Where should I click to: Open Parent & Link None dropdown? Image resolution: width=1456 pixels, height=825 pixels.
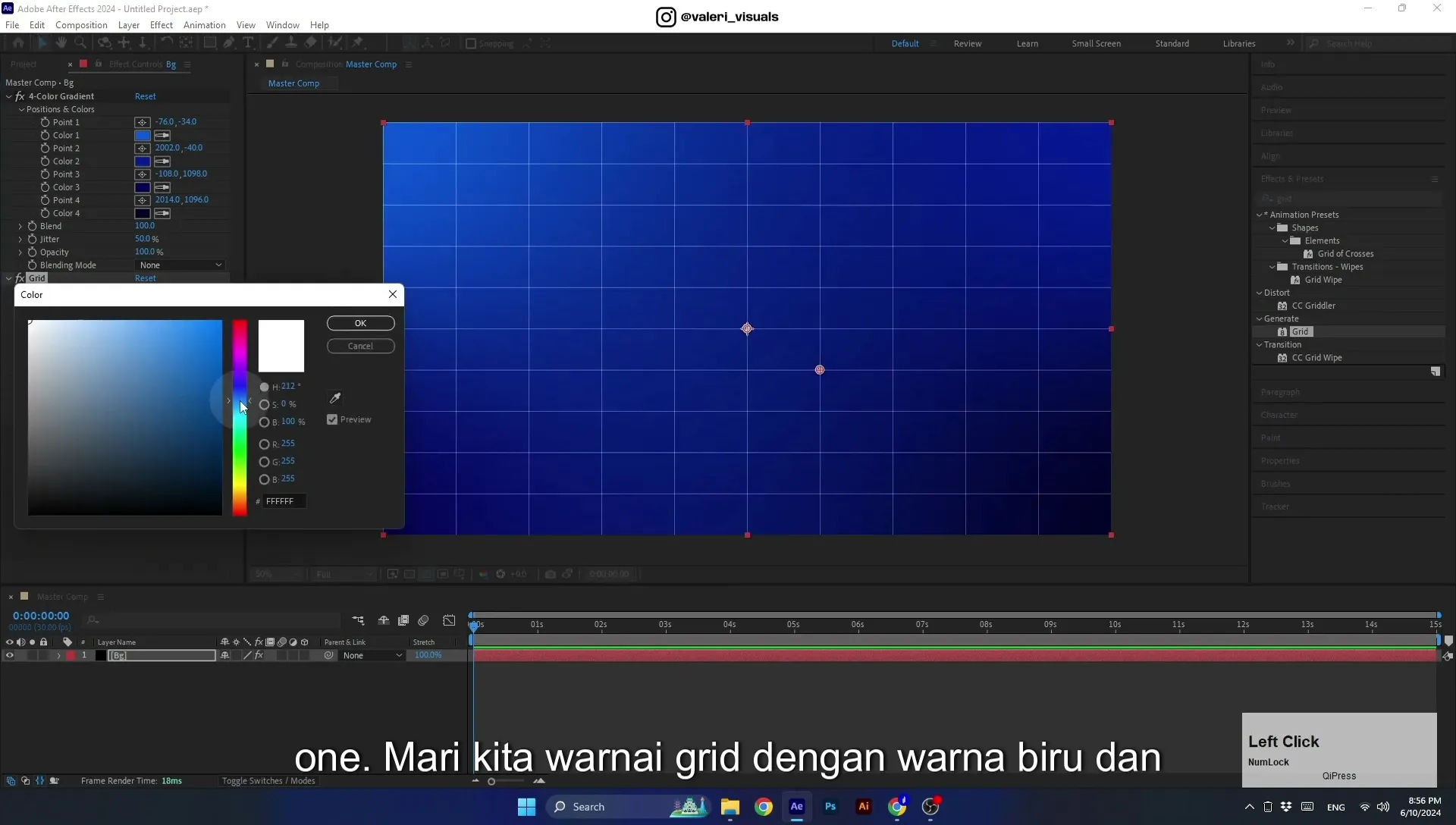pos(372,656)
